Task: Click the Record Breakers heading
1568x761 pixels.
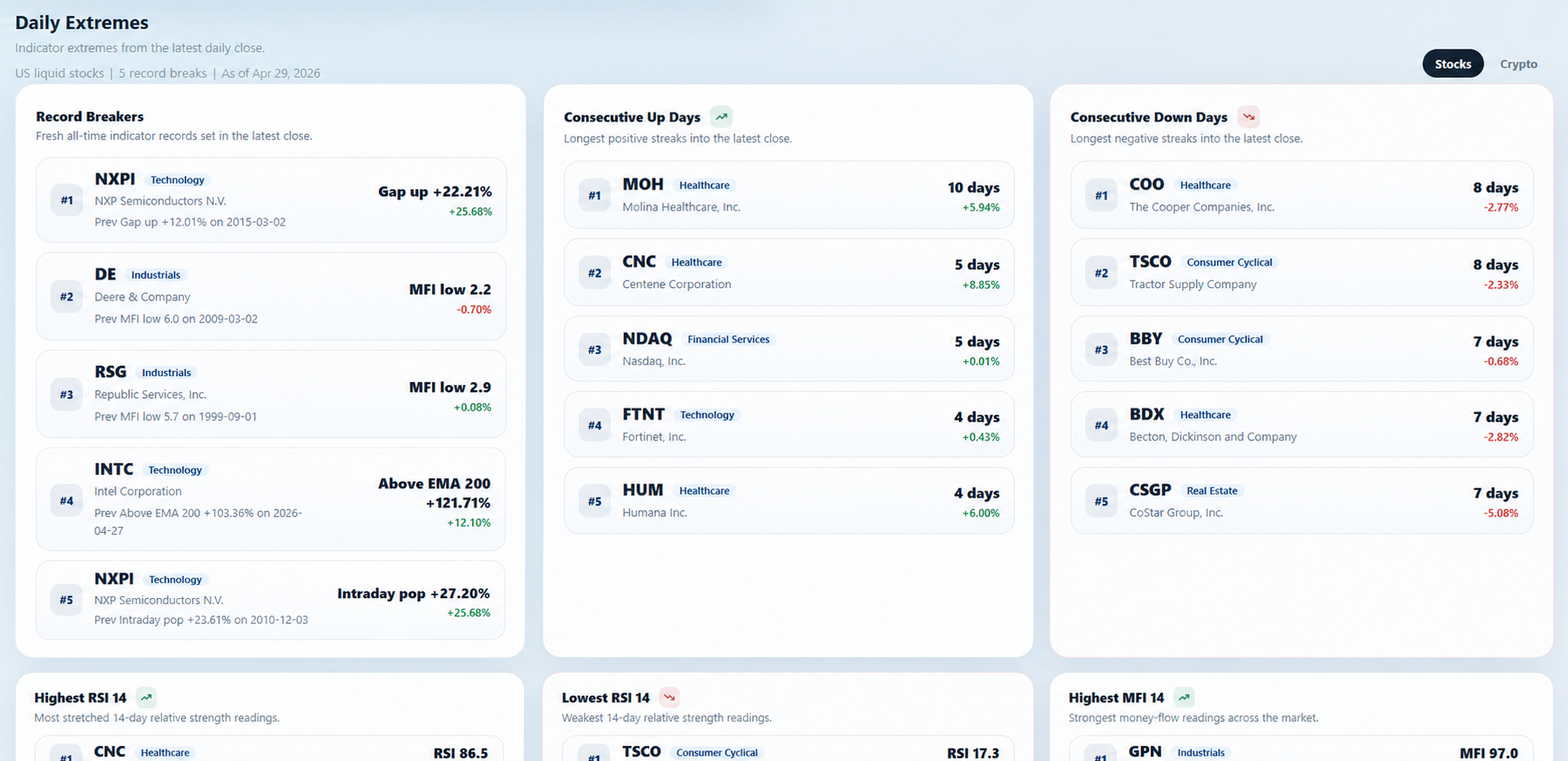Action: click(90, 117)
